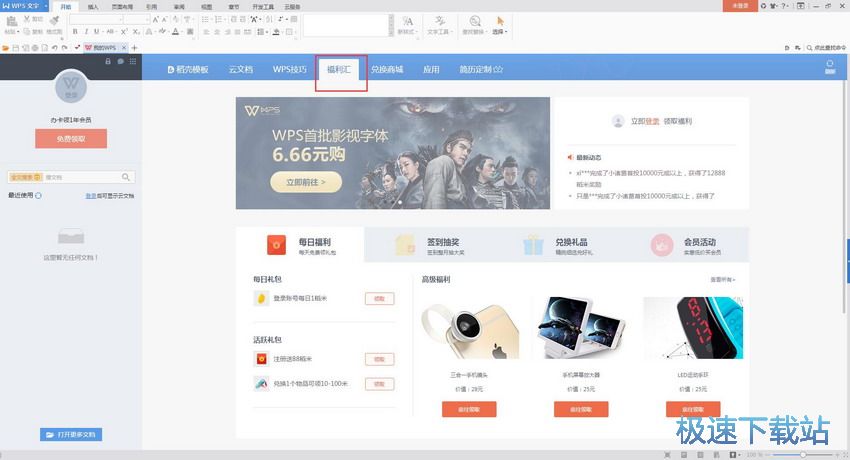Switch to the 插入 ribbon tab
The width and height of the screenshot is (850, 460).
(93, 7)
